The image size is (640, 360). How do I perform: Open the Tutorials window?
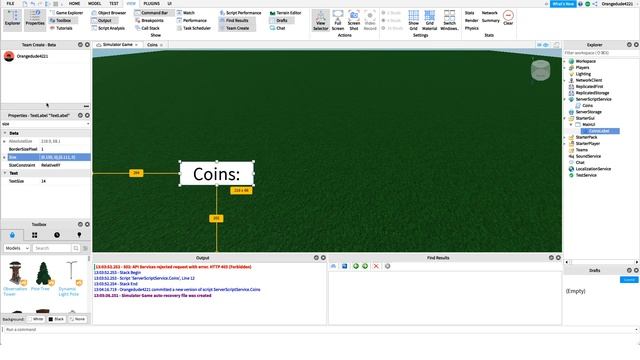point(61,28)
